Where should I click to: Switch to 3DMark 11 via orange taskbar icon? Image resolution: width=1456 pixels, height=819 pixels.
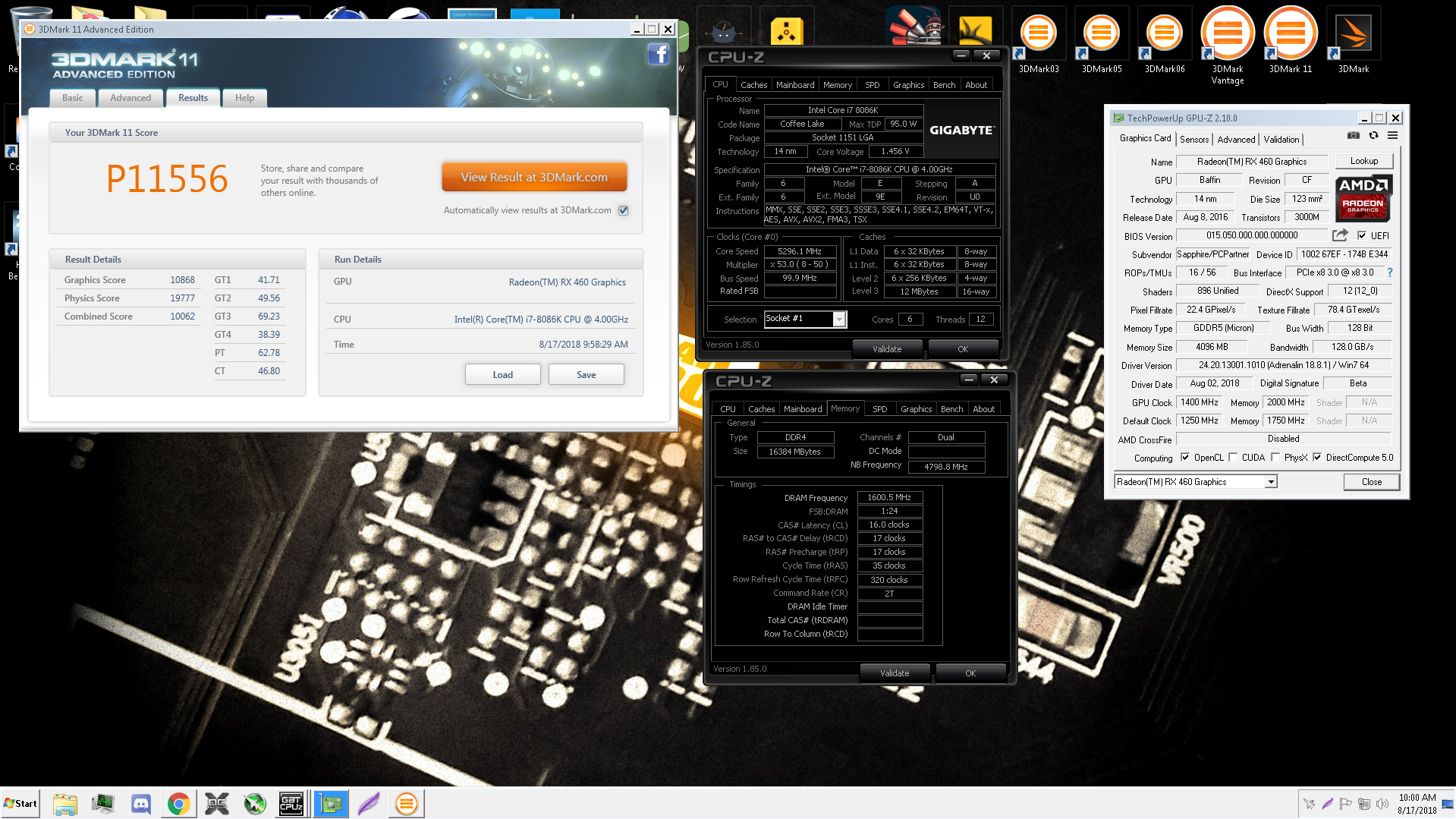[x=407, y=804]
